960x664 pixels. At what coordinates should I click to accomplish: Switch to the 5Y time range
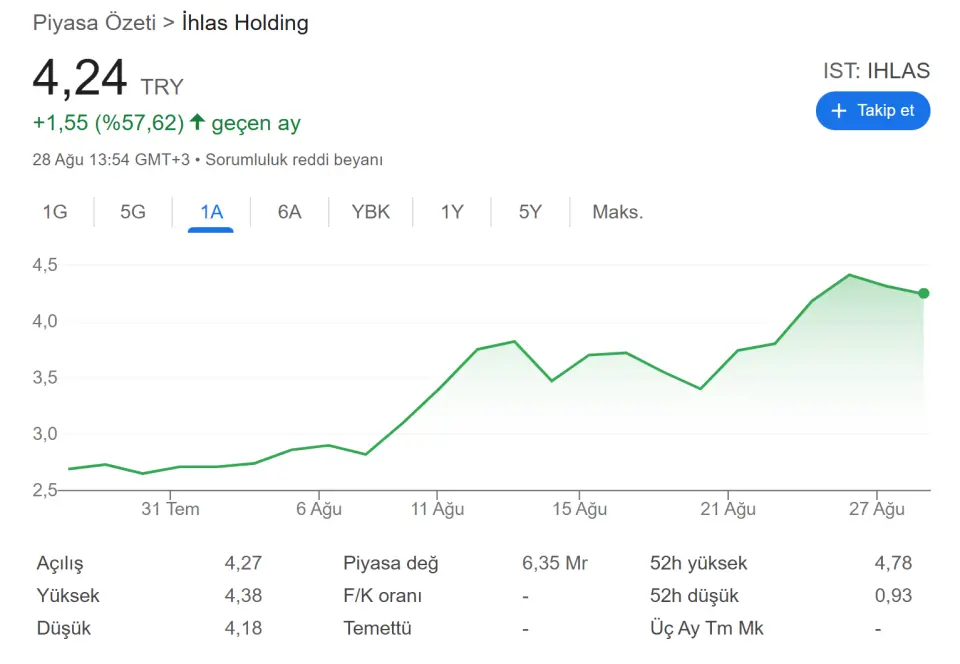[x=530, y=212]
